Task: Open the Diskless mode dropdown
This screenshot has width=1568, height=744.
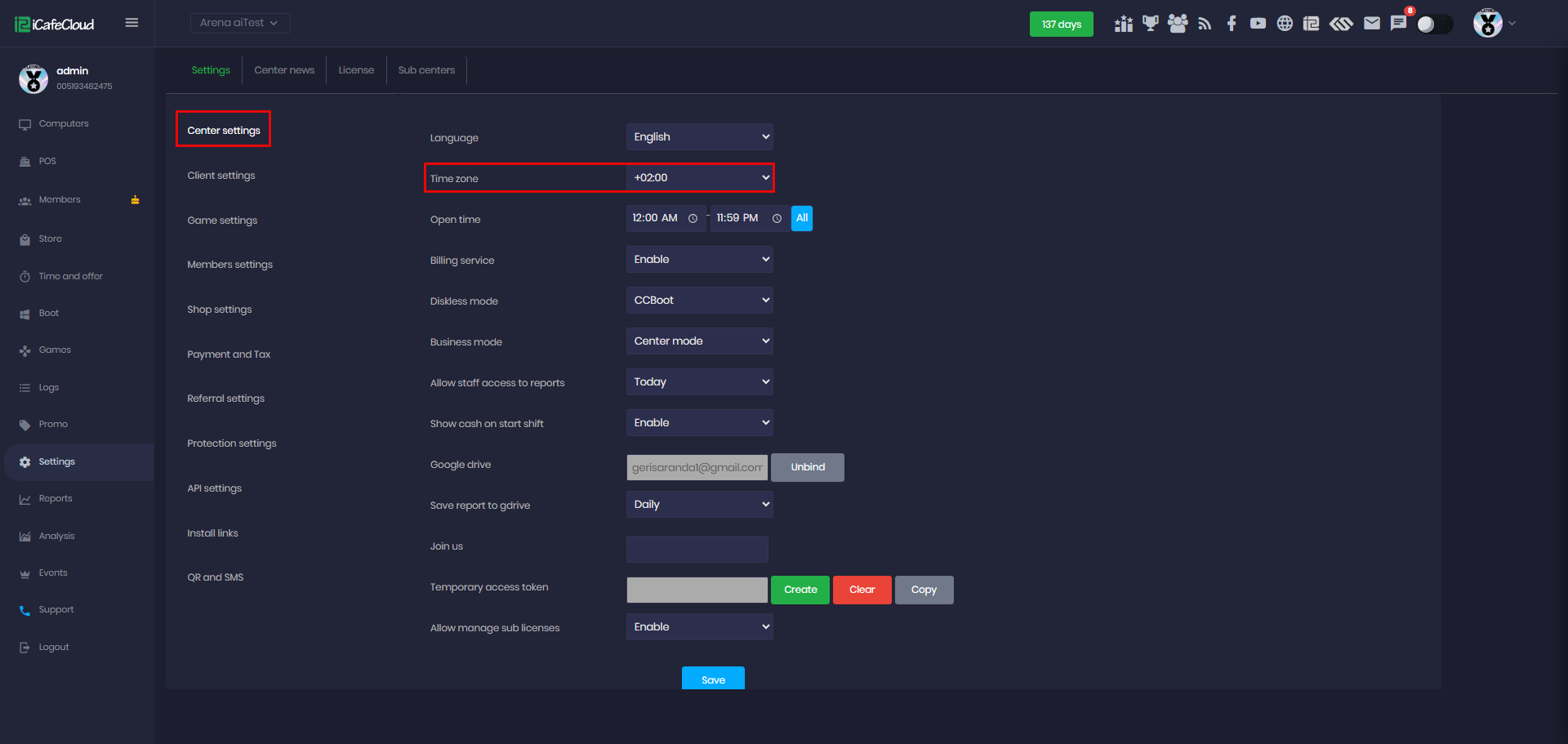Action: click(700, 300)
